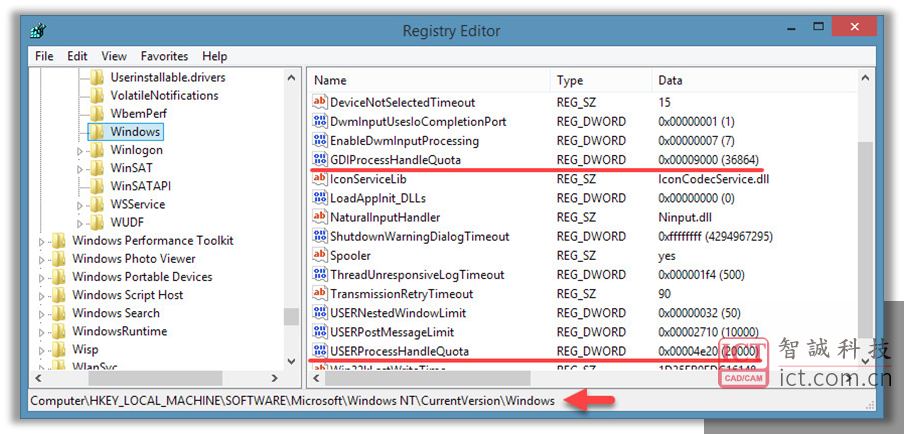Expand the WUDF tree node
This screenshot has height=434, width=904.
point(80,223)
